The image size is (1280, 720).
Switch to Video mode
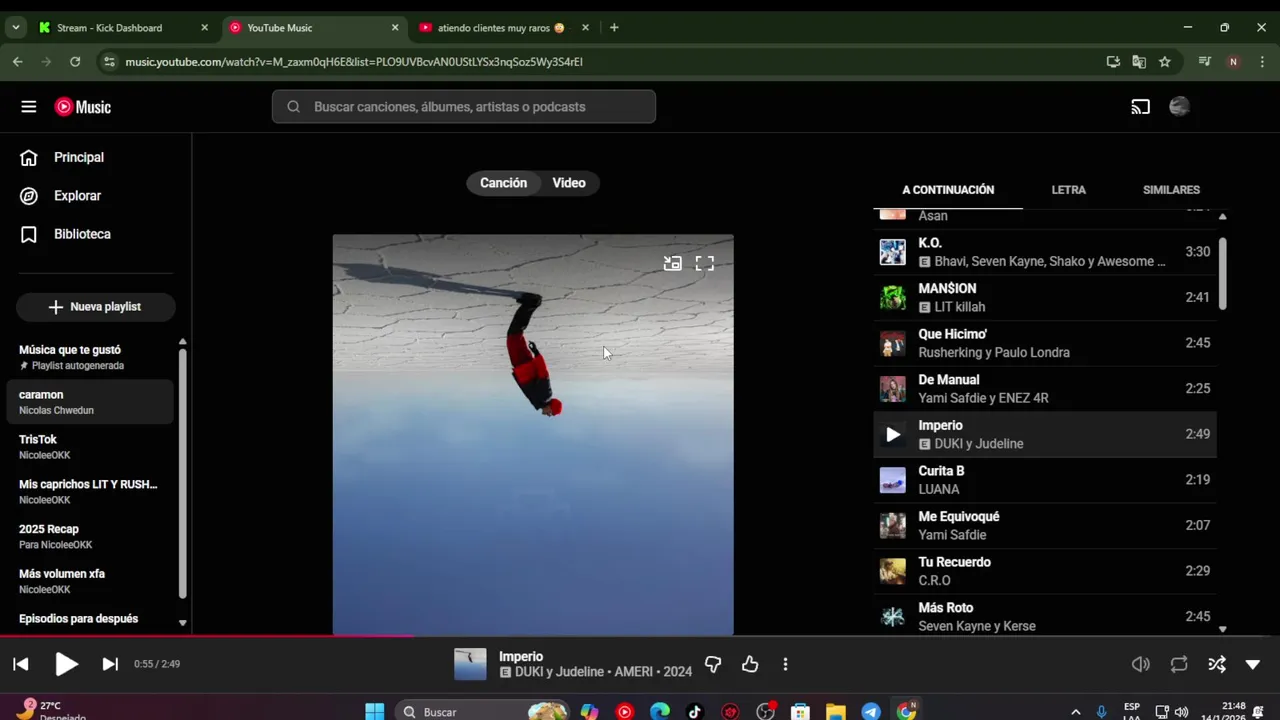[x=569, y=183]
